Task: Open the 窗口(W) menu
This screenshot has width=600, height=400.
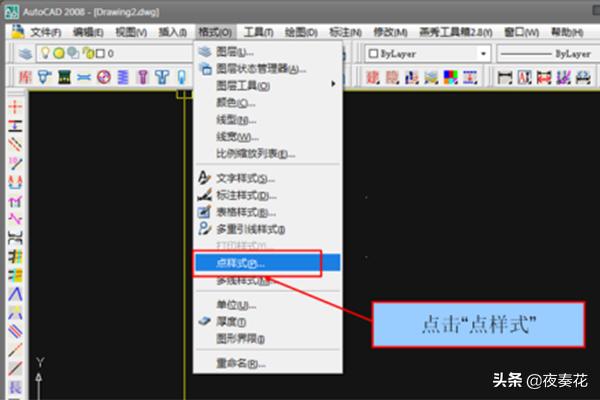Action: pos(521,32)
